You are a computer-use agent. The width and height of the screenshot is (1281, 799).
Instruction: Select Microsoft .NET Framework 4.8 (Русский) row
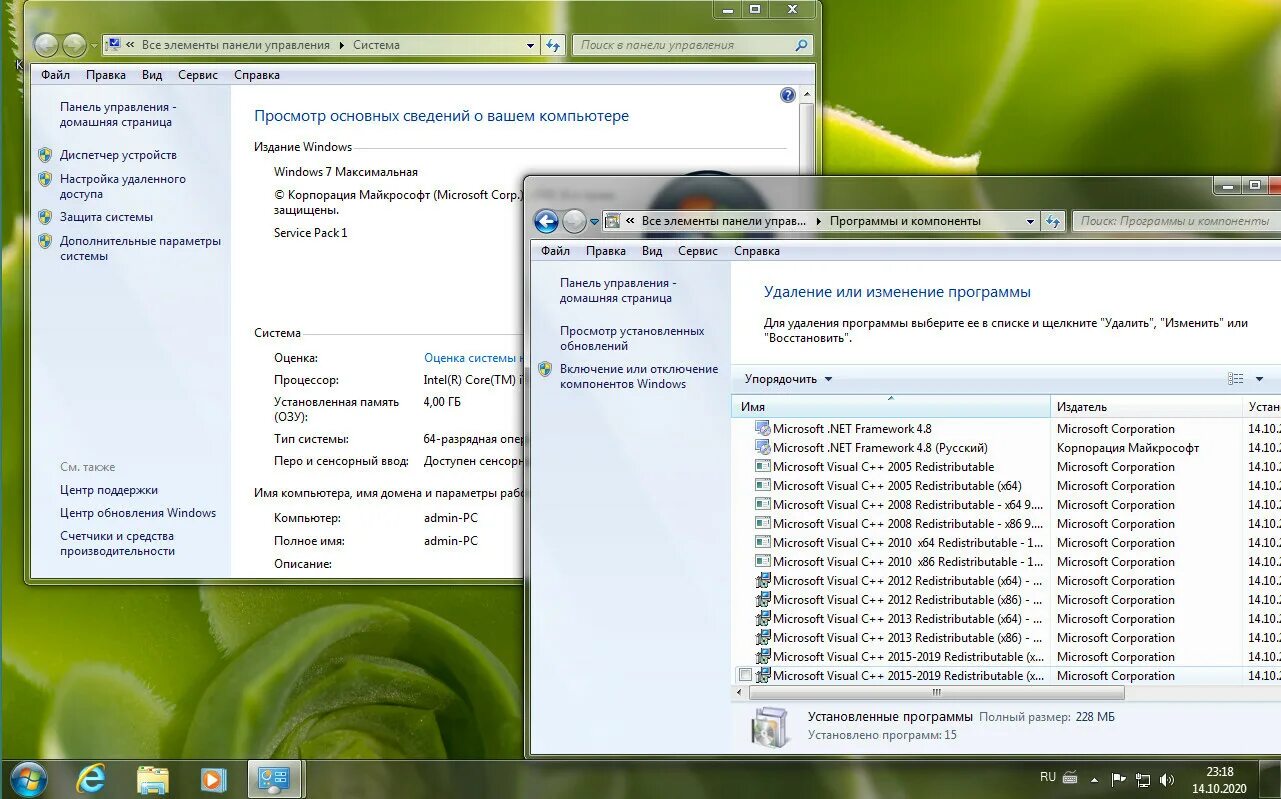click(1008, 448)
